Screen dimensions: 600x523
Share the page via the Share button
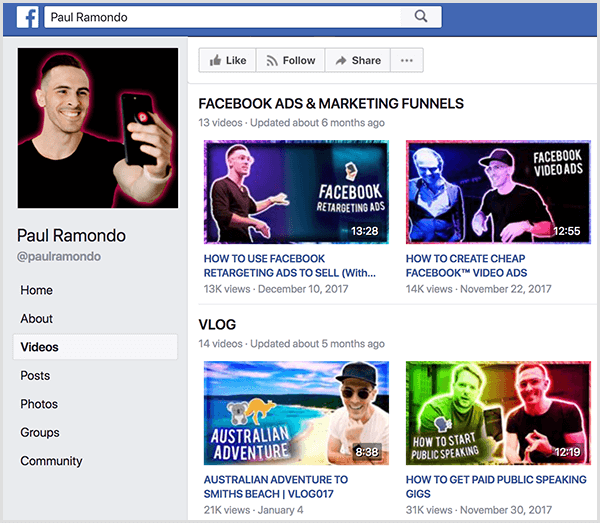point(357,60)
